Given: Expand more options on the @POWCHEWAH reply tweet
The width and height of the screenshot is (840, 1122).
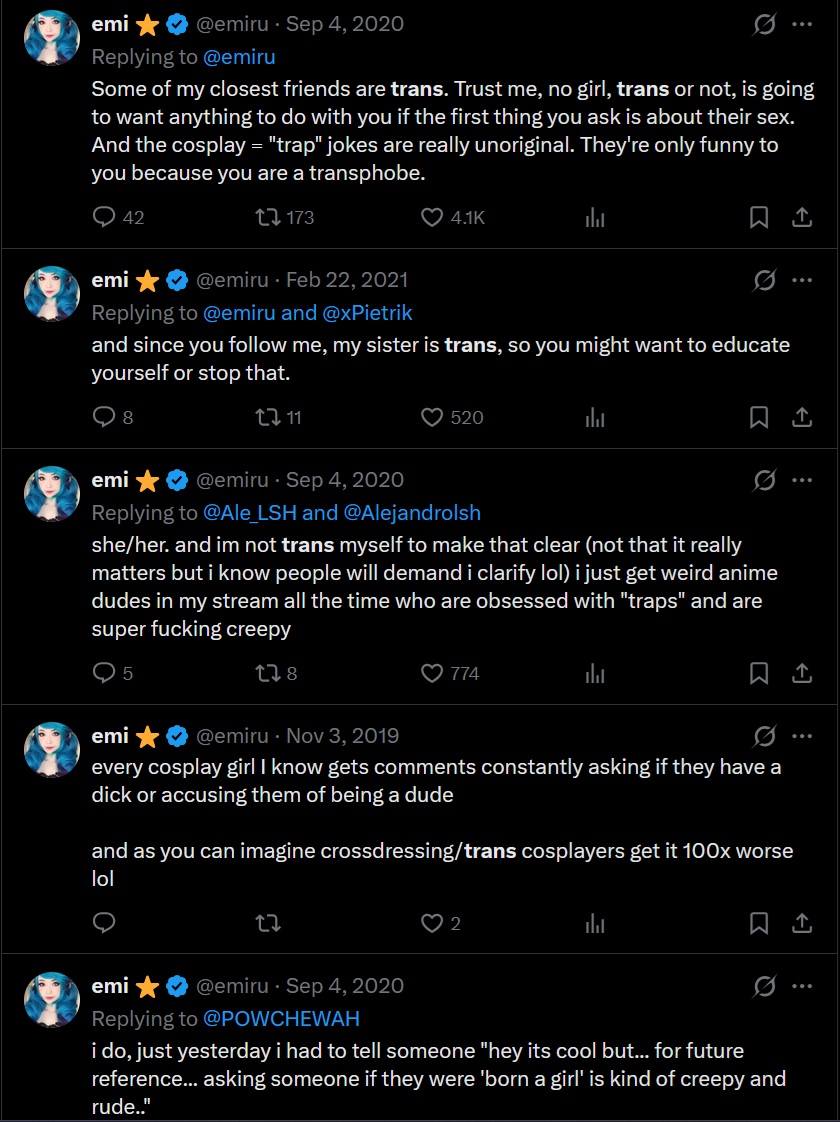Looking at the screenshot, I should click(x=801, y=986).
